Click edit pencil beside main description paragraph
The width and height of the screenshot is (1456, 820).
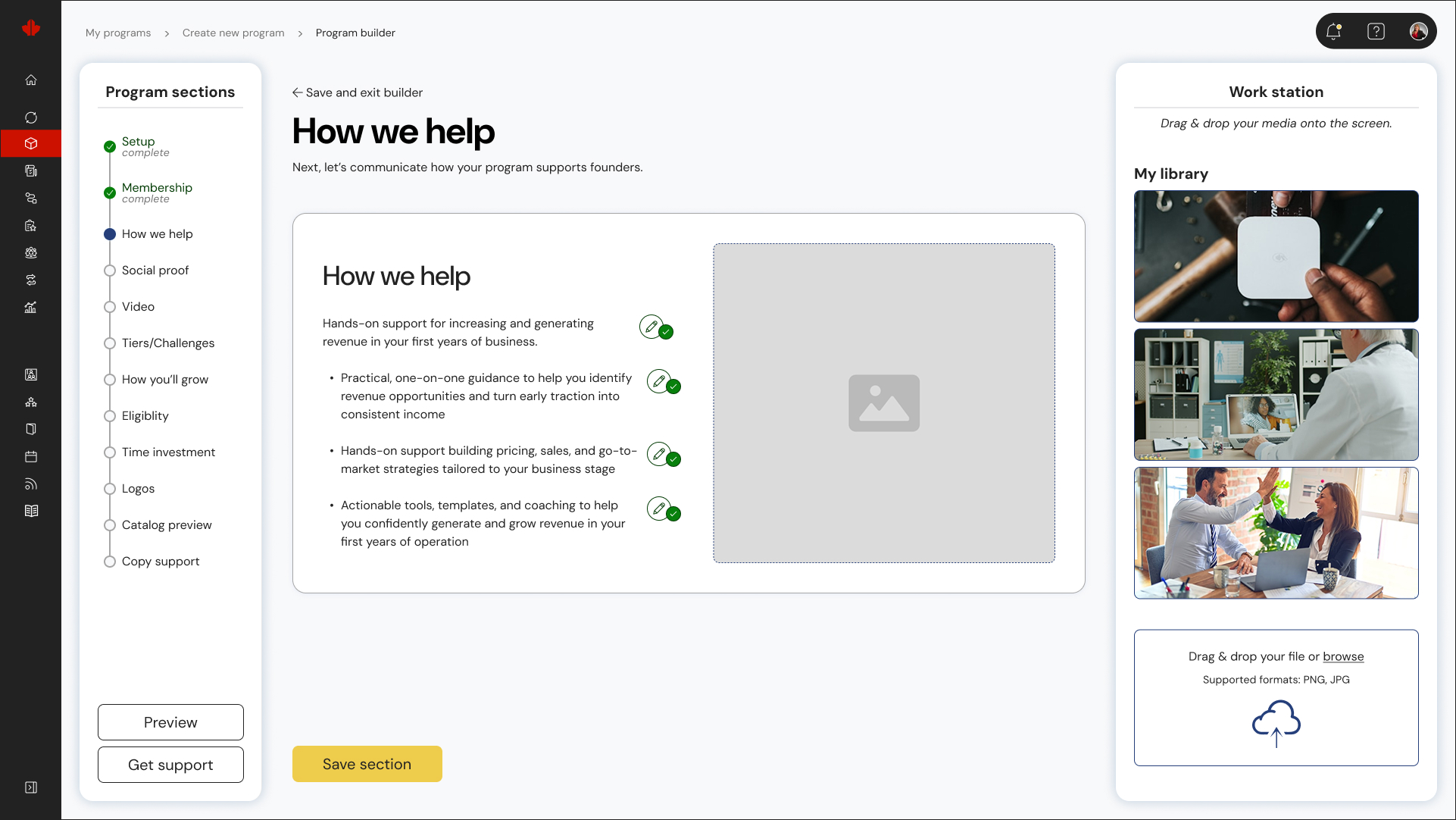(651, 327)
